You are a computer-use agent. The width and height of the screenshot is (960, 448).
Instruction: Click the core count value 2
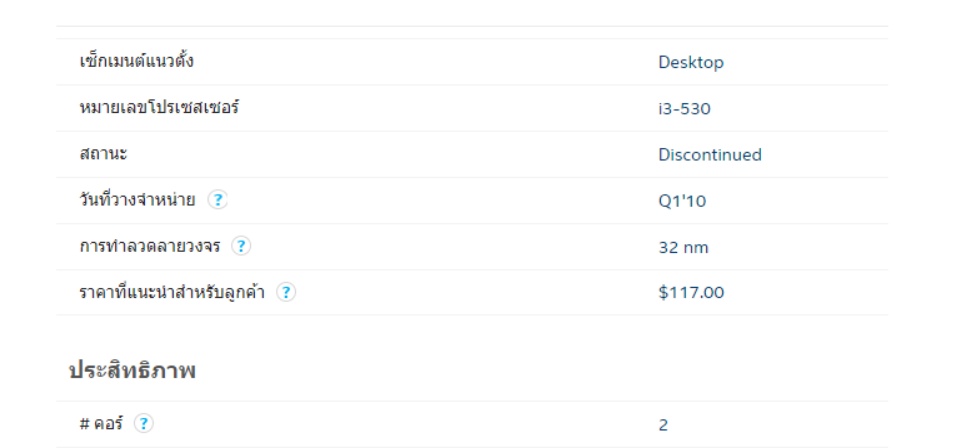[663, 425]
